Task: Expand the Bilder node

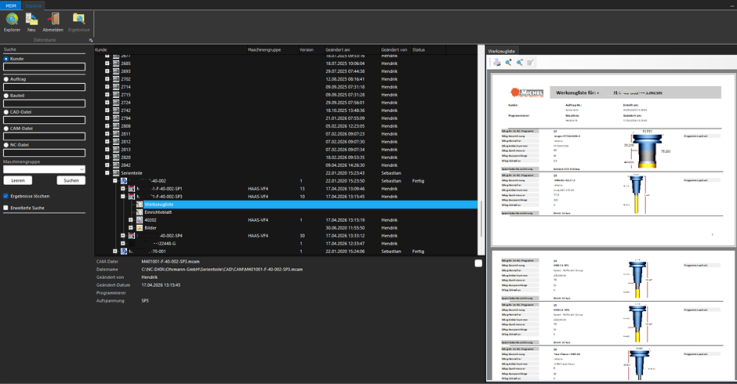Action: (x=131, y=228)
